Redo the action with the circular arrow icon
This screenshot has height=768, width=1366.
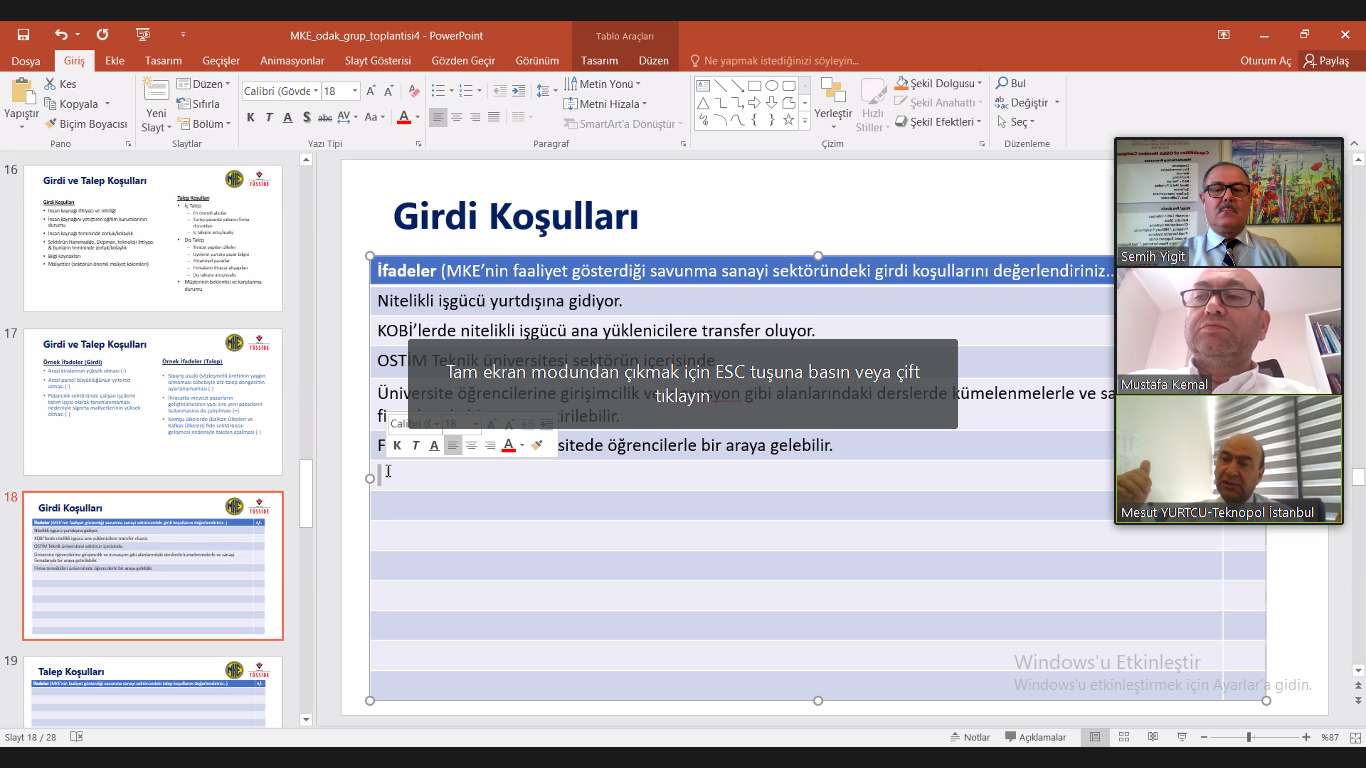102,35
